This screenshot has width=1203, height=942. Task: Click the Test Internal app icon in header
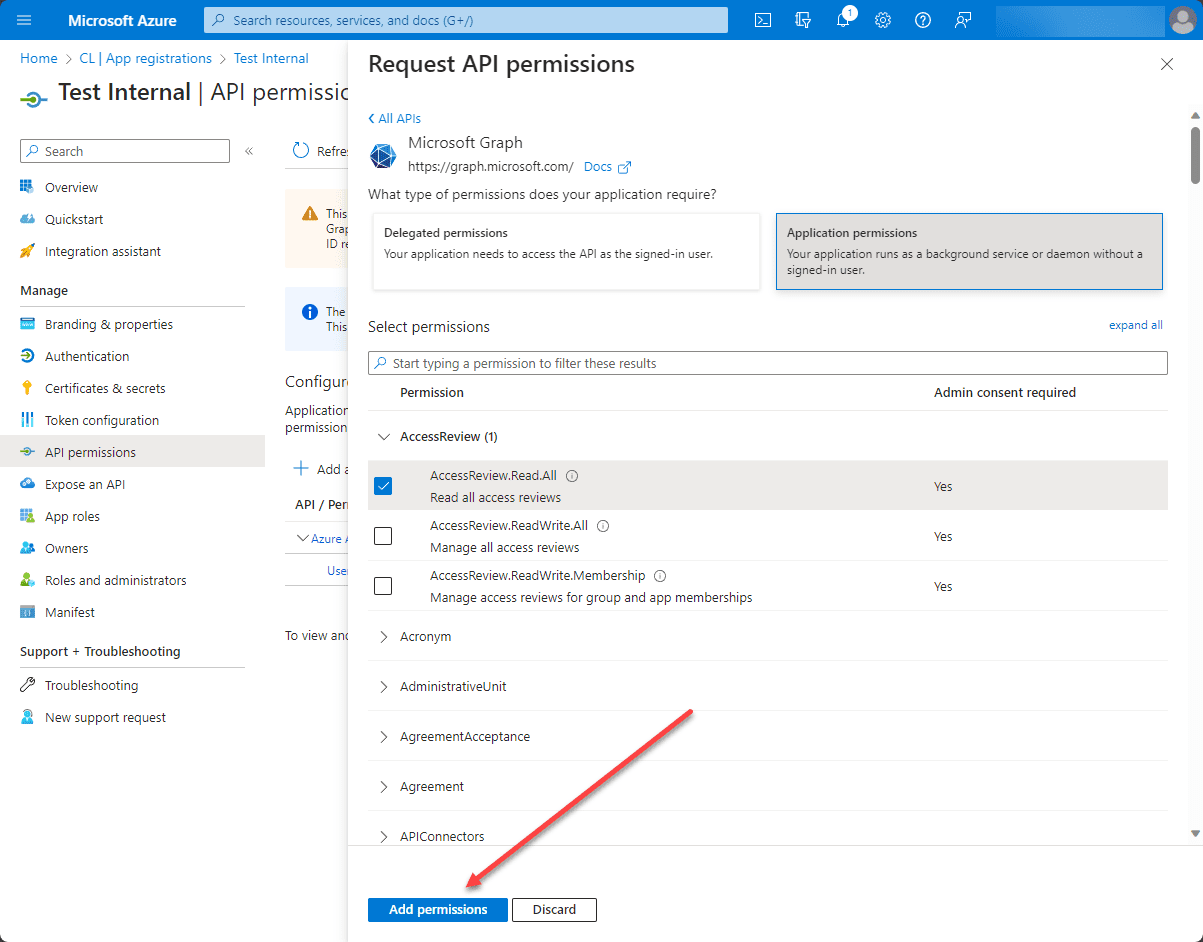(34, 99)
